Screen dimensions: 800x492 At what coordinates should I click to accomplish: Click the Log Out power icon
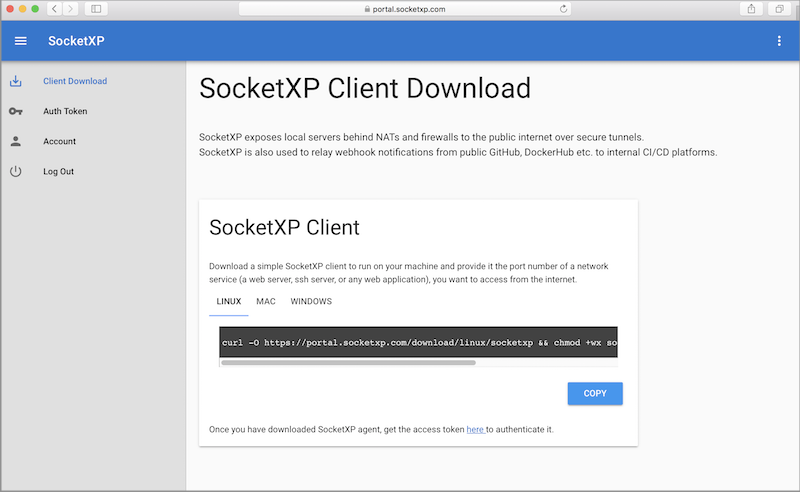pos(16,171)
